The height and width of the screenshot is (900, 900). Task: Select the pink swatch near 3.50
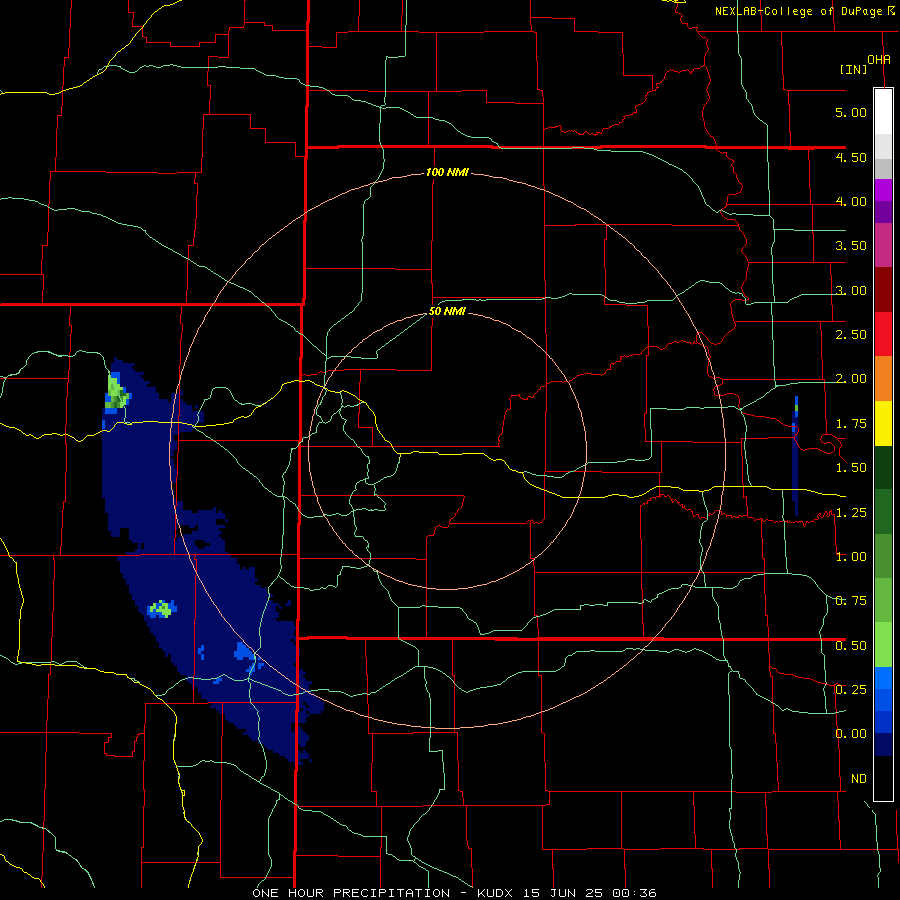[883, 246]
